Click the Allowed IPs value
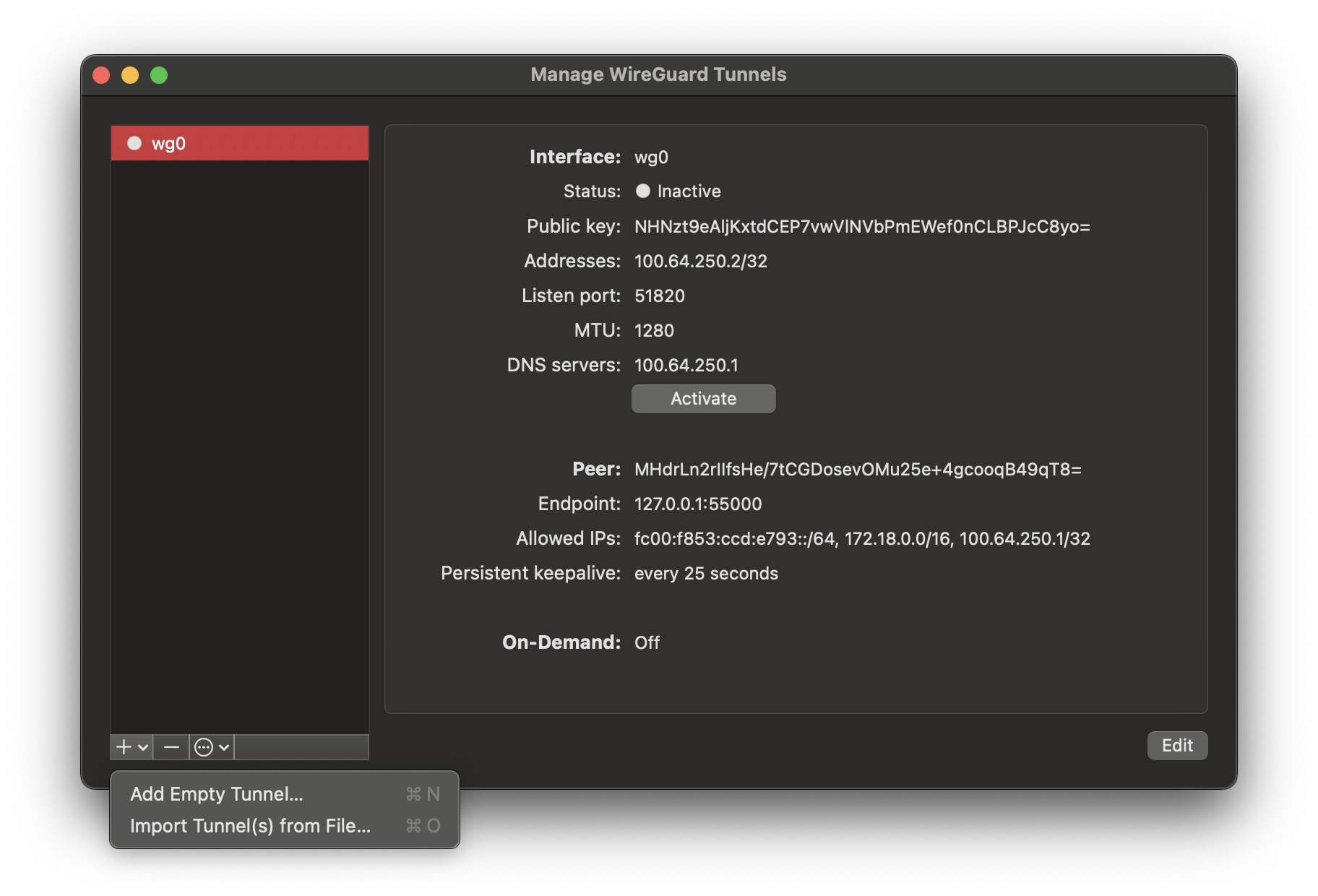 862,538
